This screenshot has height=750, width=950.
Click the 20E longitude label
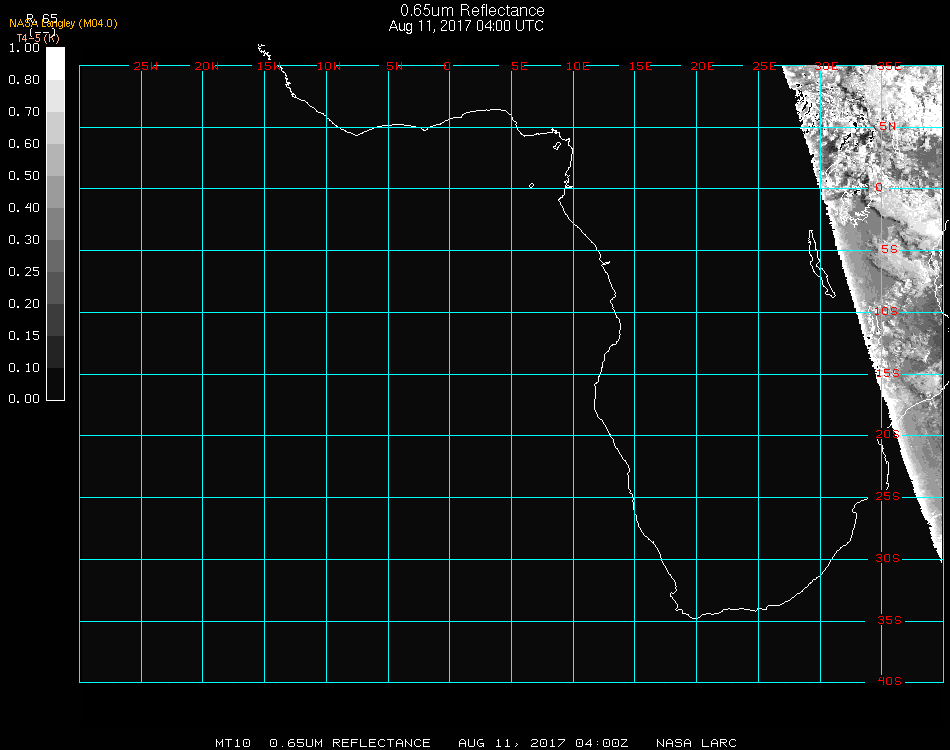702,66
